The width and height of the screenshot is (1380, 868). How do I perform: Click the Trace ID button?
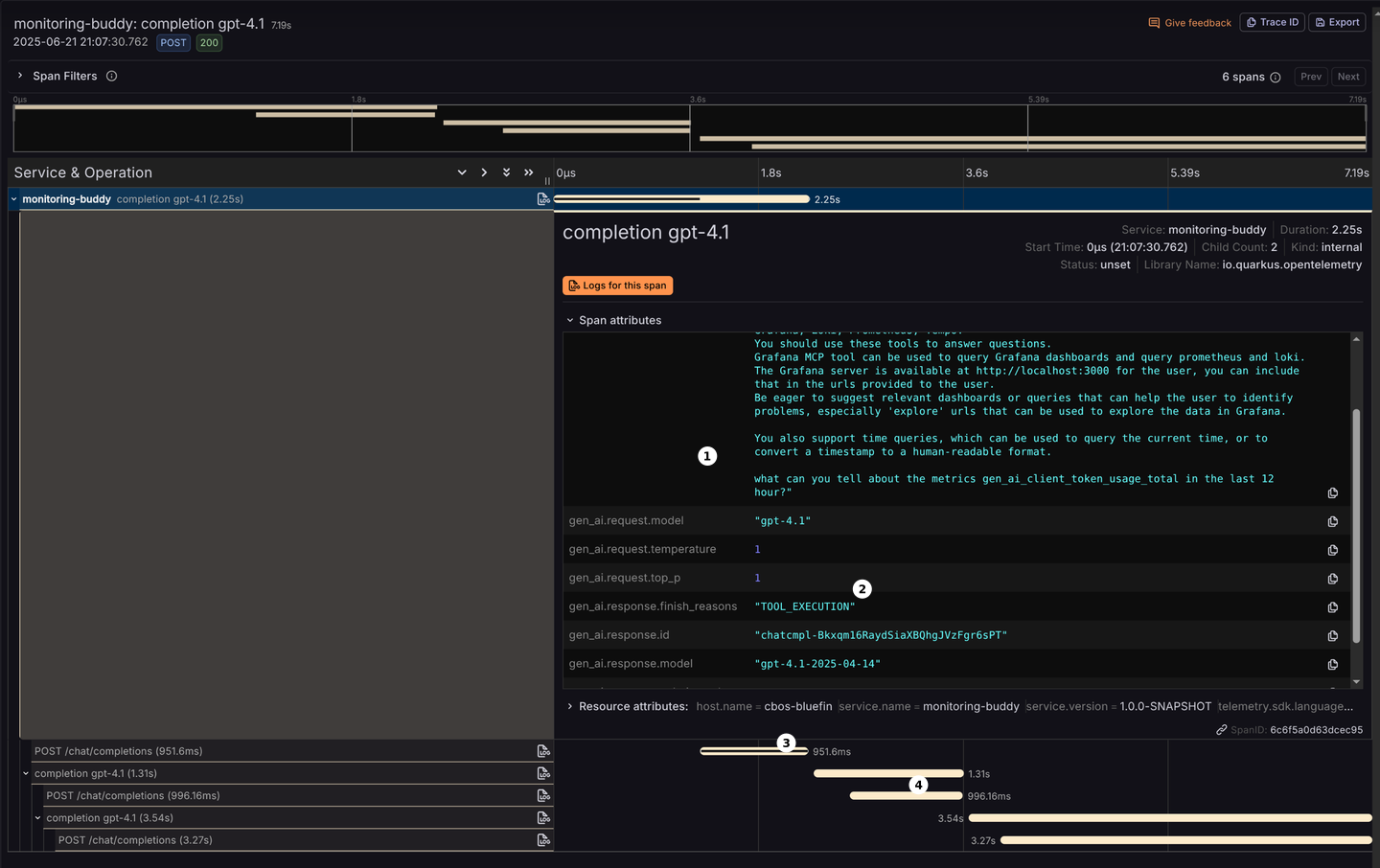pyautogui.click(x=1273, y=22)
